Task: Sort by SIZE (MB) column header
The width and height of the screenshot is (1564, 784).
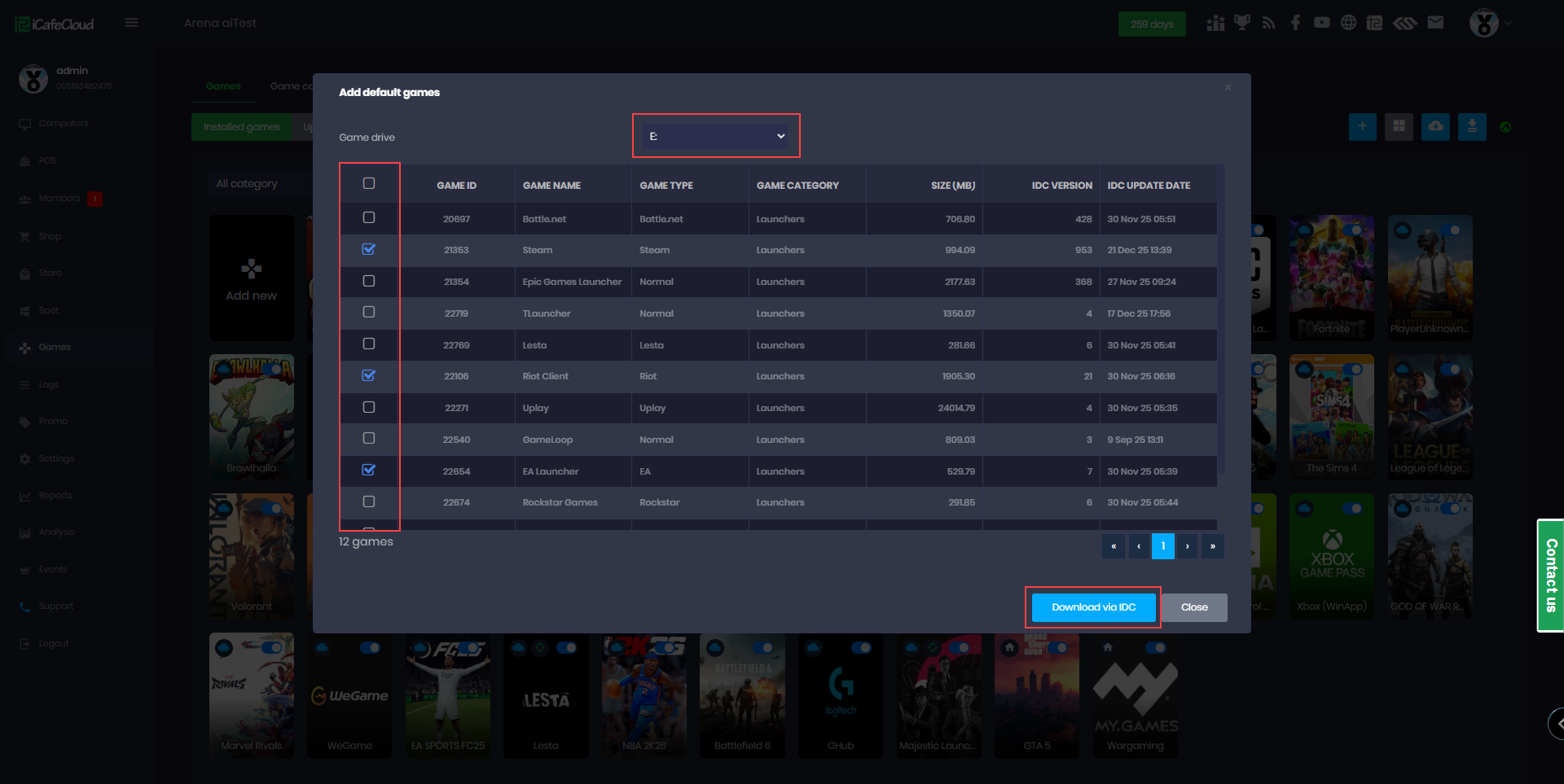Action: click(953, 186)
